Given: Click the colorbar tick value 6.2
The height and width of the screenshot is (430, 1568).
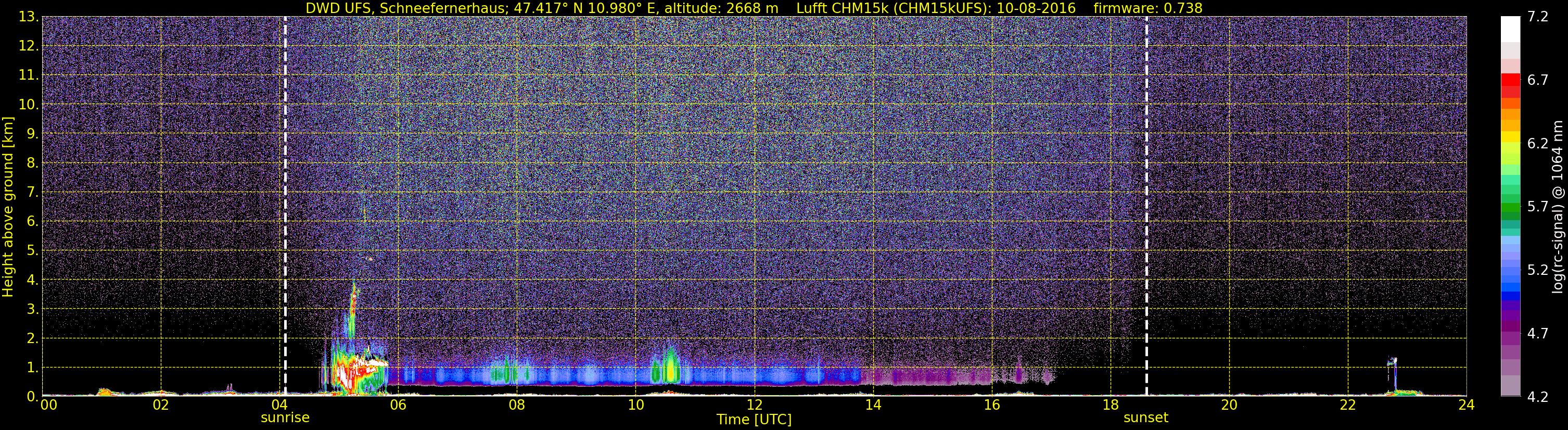Looking at the screenshot, I should (x=1538, y=144).
